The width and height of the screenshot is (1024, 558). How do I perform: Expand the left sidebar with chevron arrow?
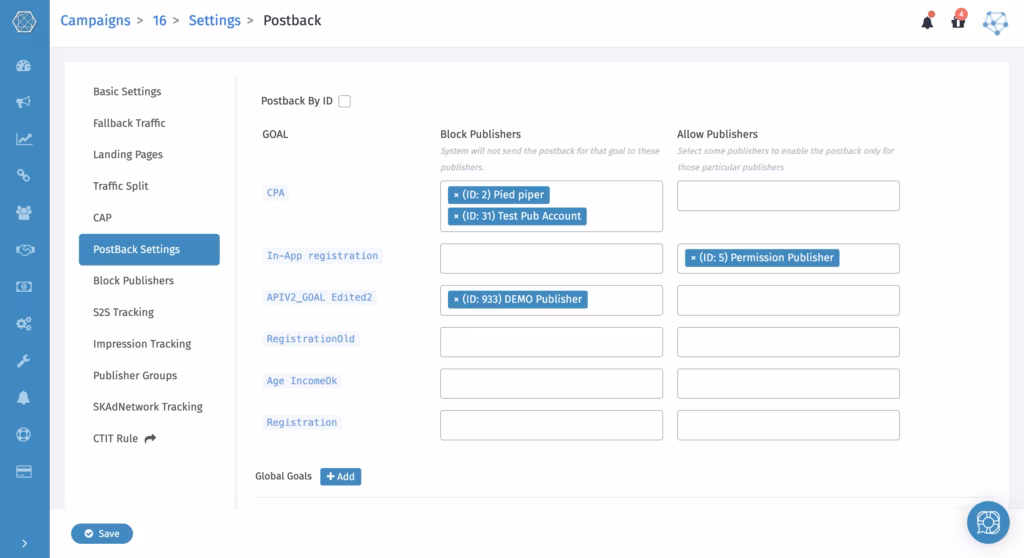click(x=24, y=543)
